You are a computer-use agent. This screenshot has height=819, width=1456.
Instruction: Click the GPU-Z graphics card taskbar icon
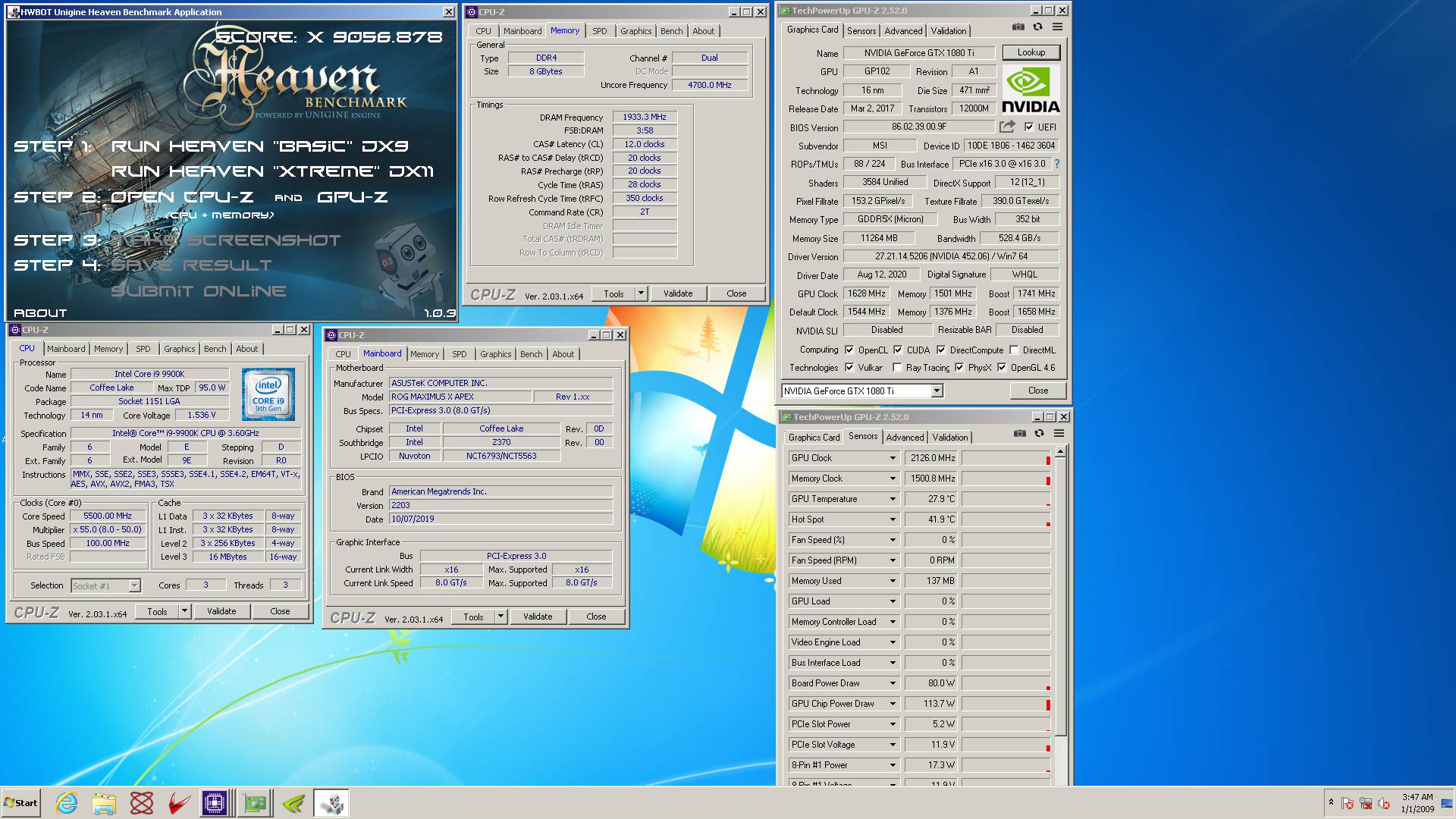pos(255,803)
